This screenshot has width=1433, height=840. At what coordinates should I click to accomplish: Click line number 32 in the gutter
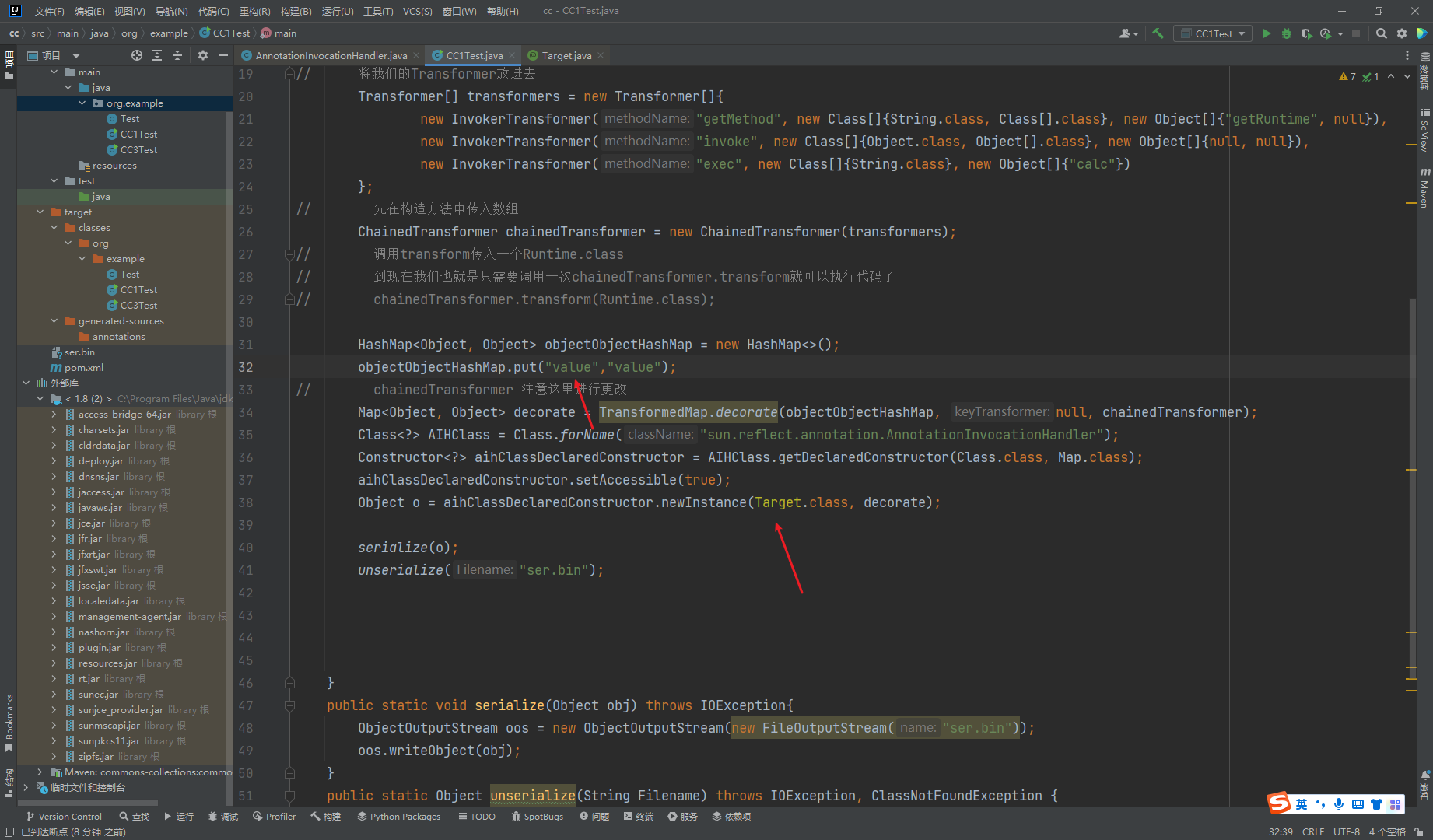pyautogui.click(x=246, y=367)
